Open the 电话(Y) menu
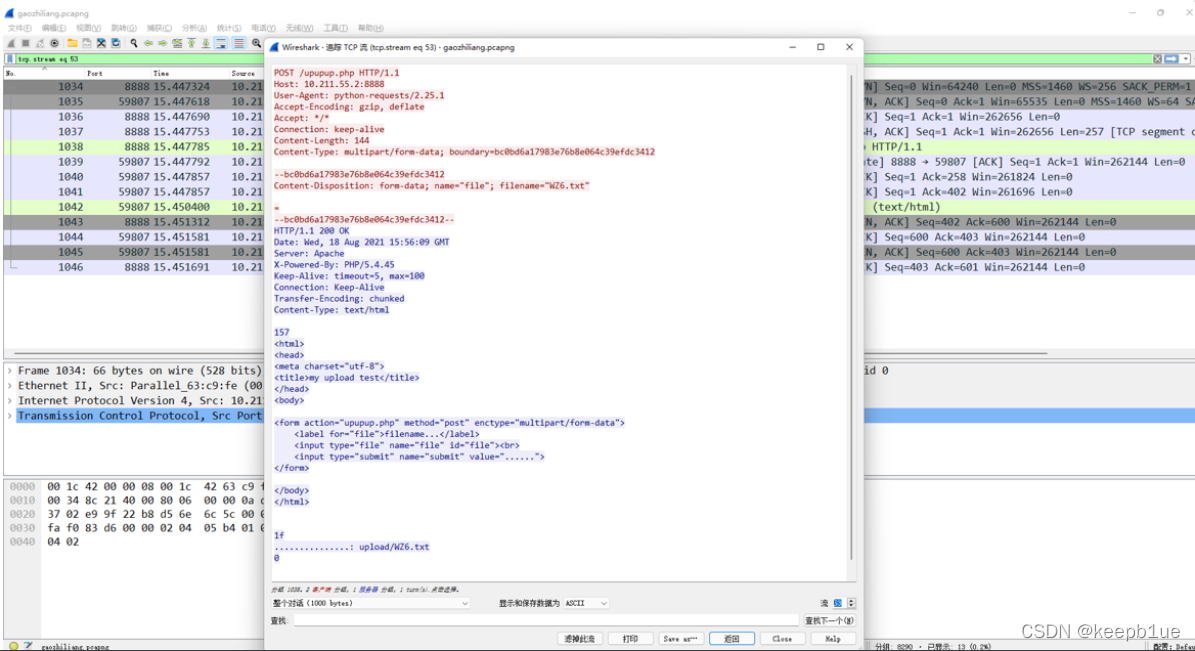Viewport: 1195px width, 651px height. tap(263, 28)
